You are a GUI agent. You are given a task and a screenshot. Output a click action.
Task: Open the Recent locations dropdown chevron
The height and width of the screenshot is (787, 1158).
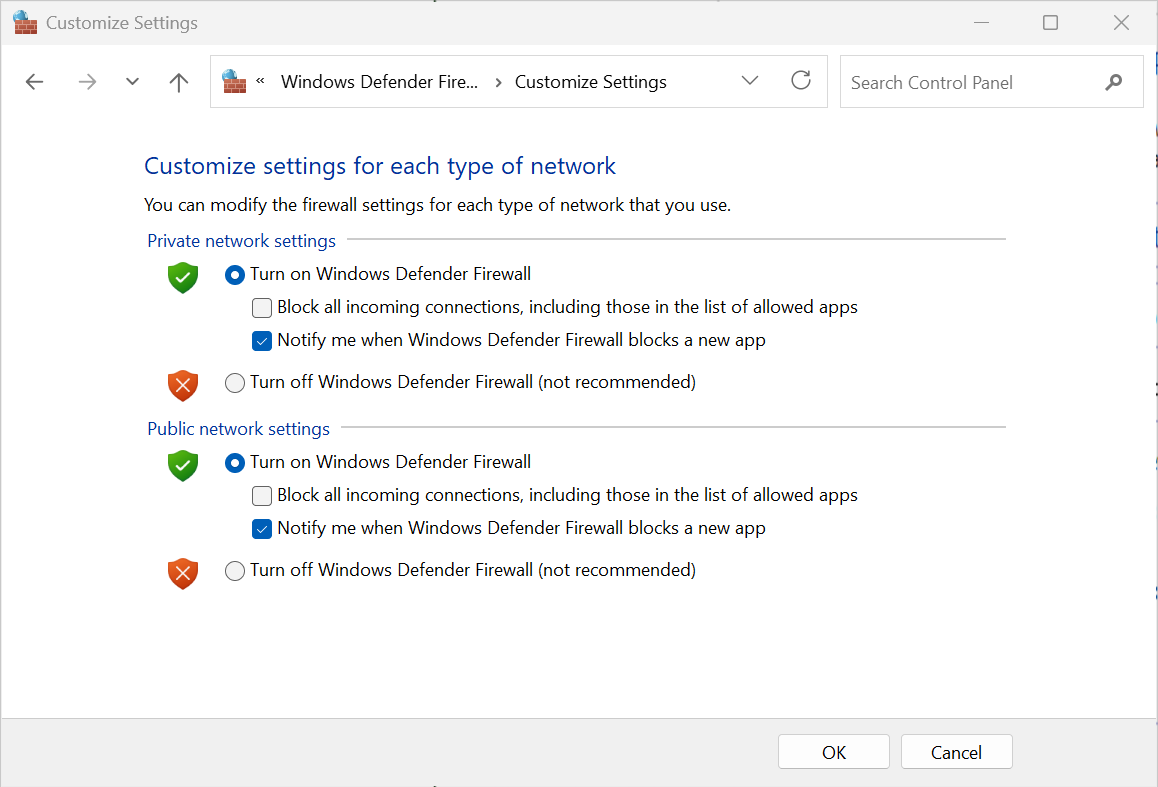tap(132, 82)
